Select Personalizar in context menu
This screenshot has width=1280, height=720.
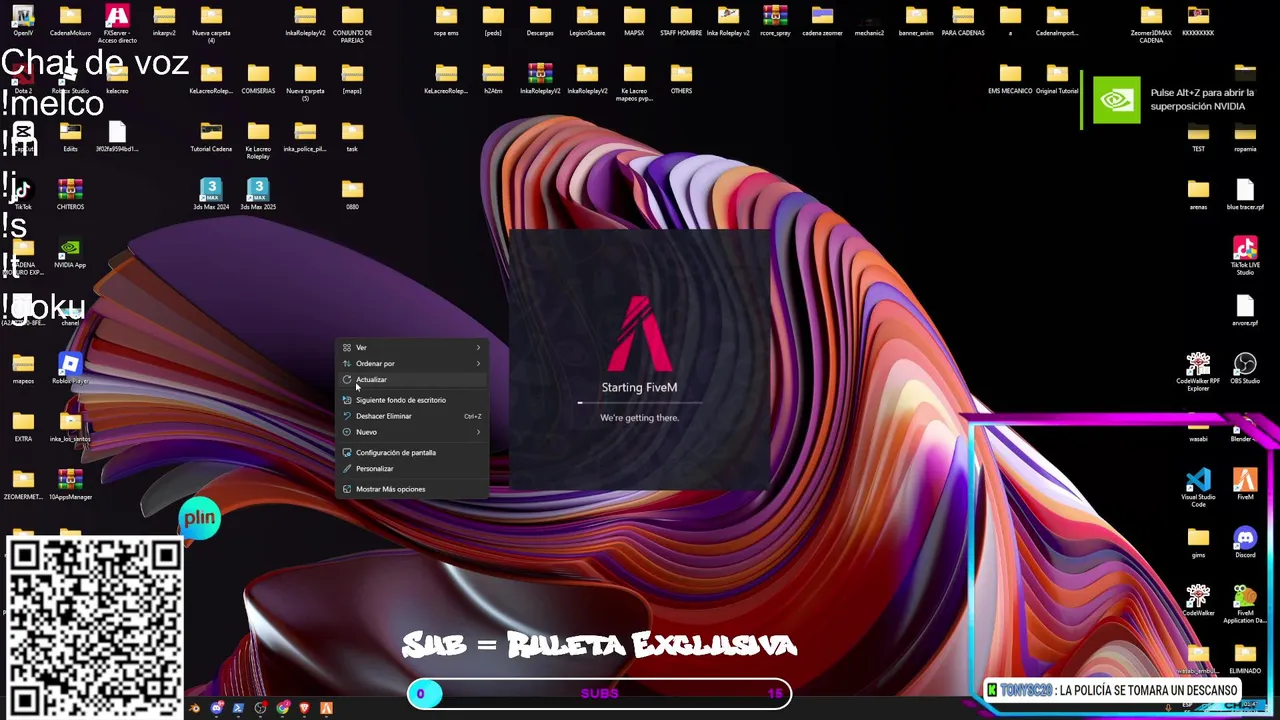click(411, 468)
